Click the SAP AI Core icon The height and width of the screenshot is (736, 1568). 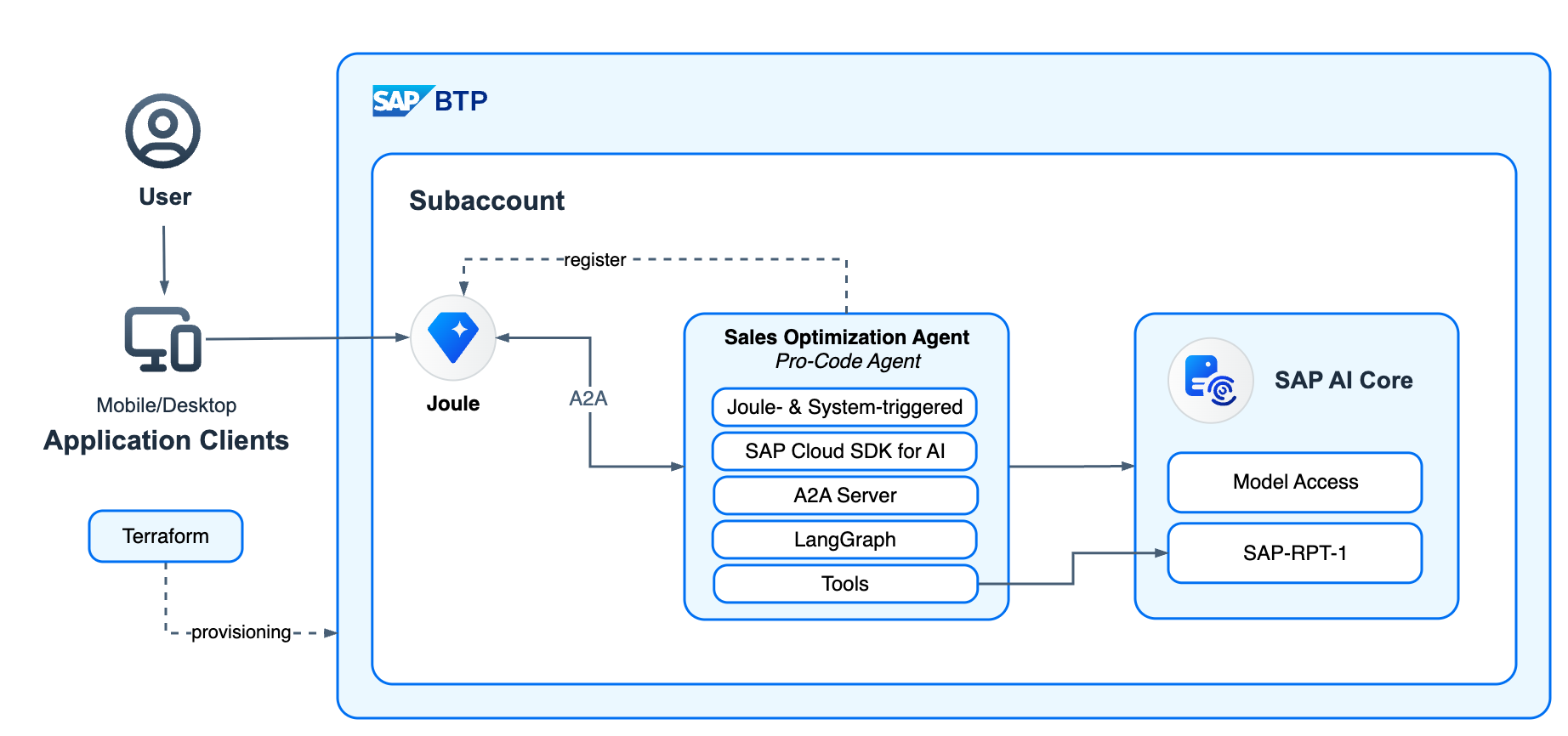pyautogui.click(x=1211, y=381)
